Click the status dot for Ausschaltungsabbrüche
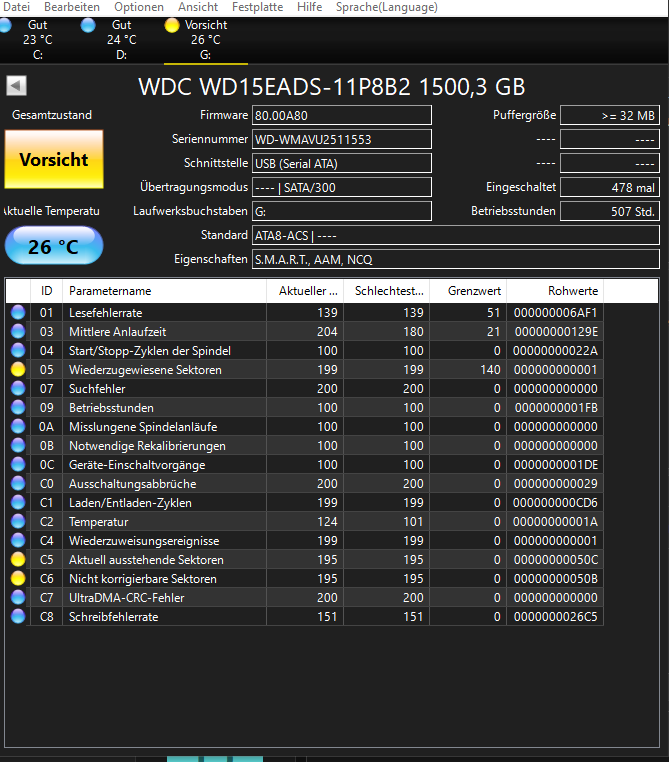This screenshot has height=762, width=669. point(18,484)
